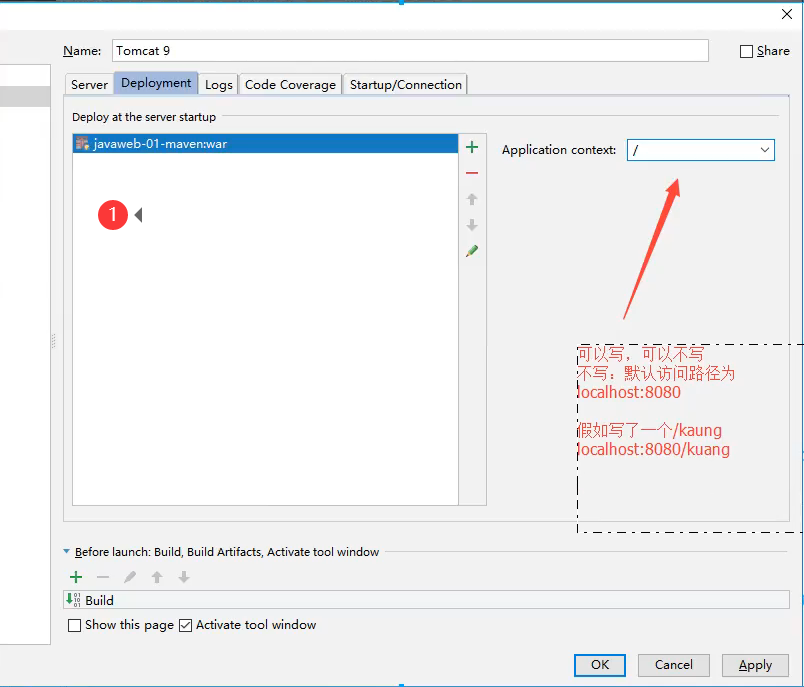Remove a Before launch task
The height and width of the screenshot is (687, 804).
[103, 577]
